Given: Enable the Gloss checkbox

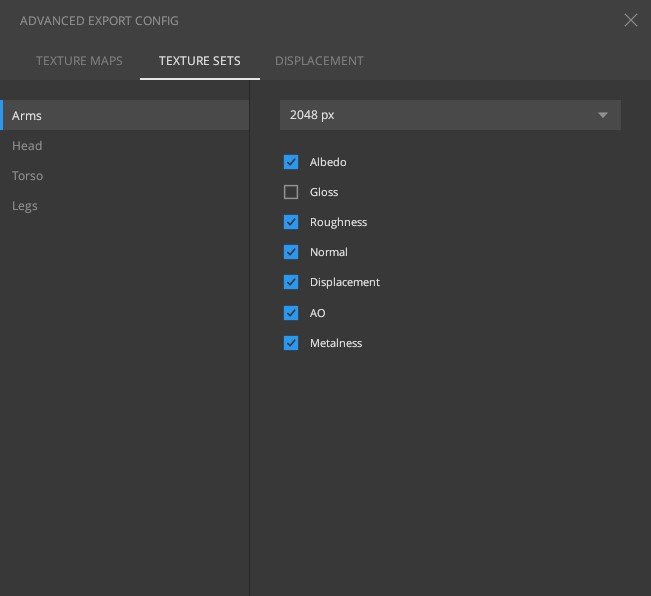Looking at the screenshot, I should (291, 192).
